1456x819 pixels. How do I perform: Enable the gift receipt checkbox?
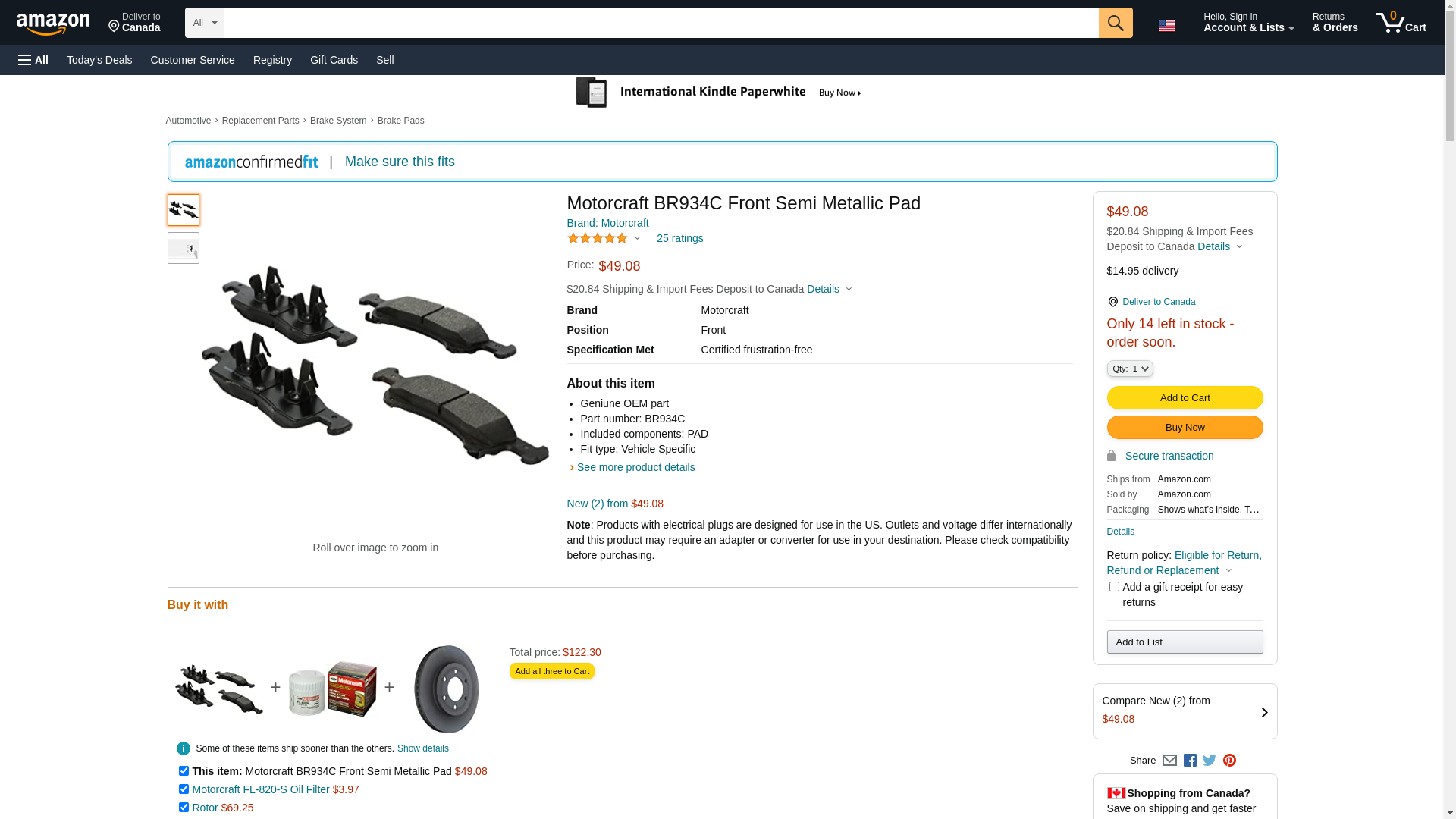(x=1114, y=587)
